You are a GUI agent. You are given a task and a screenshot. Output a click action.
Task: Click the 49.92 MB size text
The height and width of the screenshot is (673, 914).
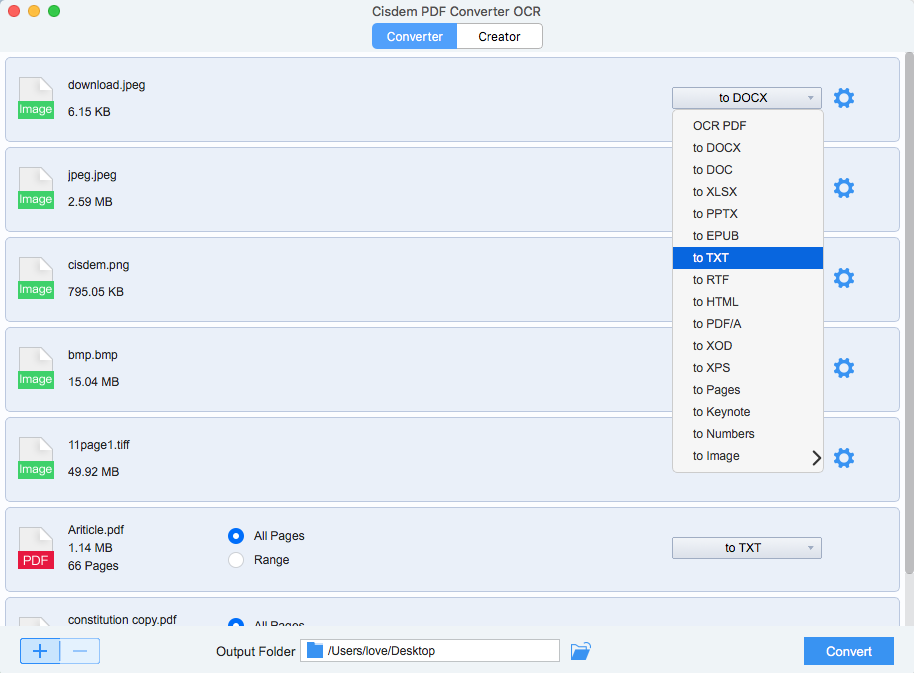coord(93,471)
